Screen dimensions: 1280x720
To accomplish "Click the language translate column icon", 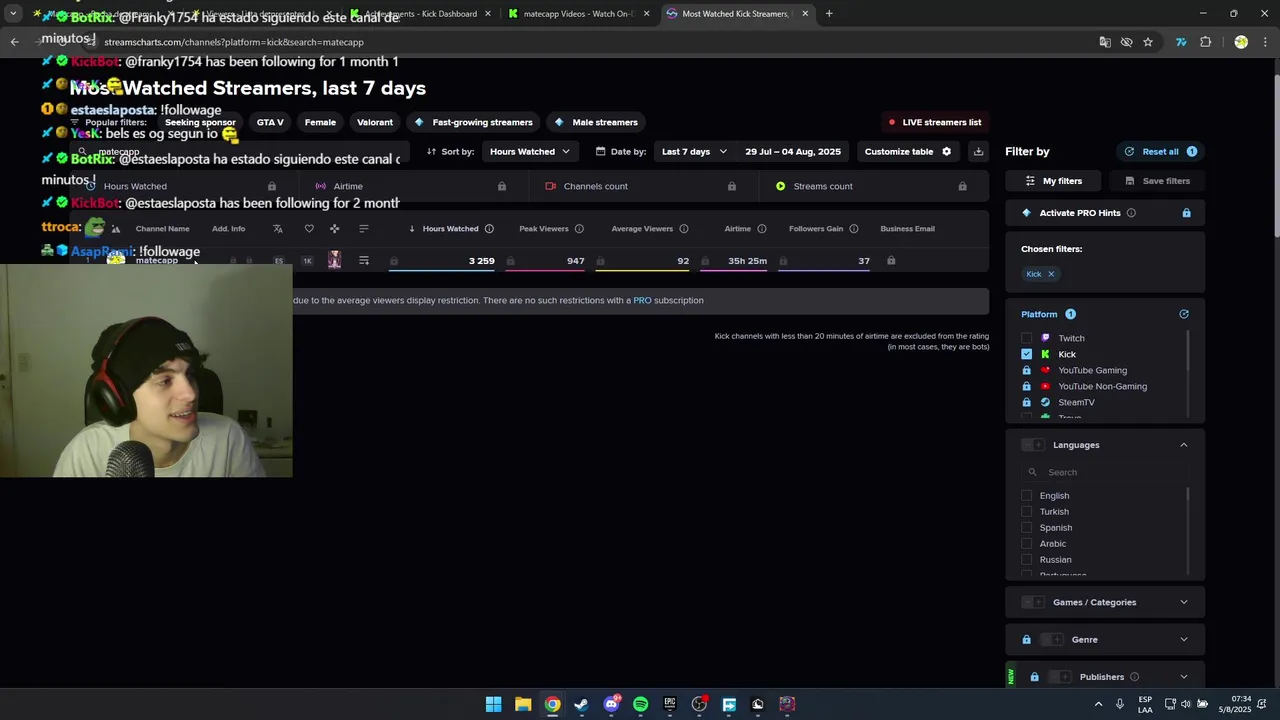I will [278, 229].
